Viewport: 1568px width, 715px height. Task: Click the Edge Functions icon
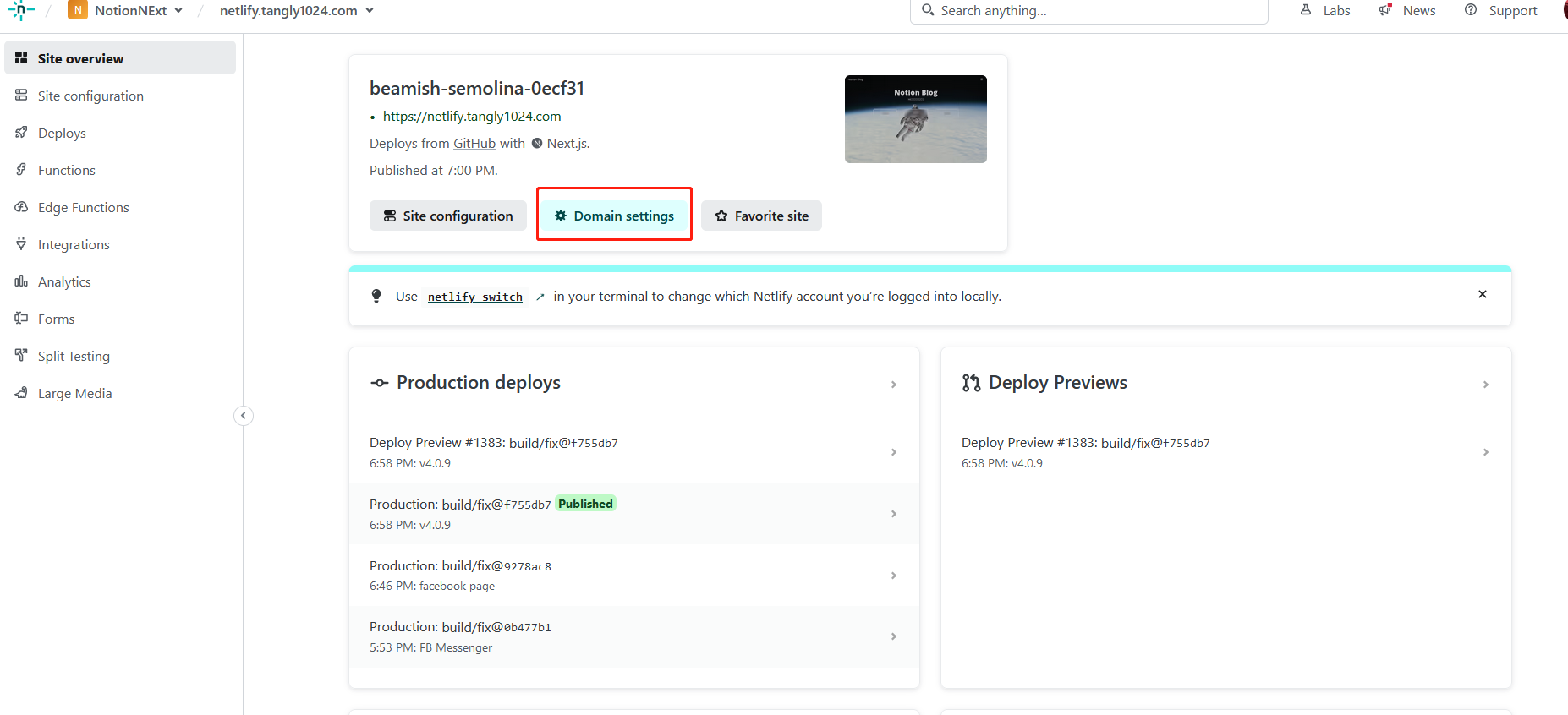click(21, 206)
